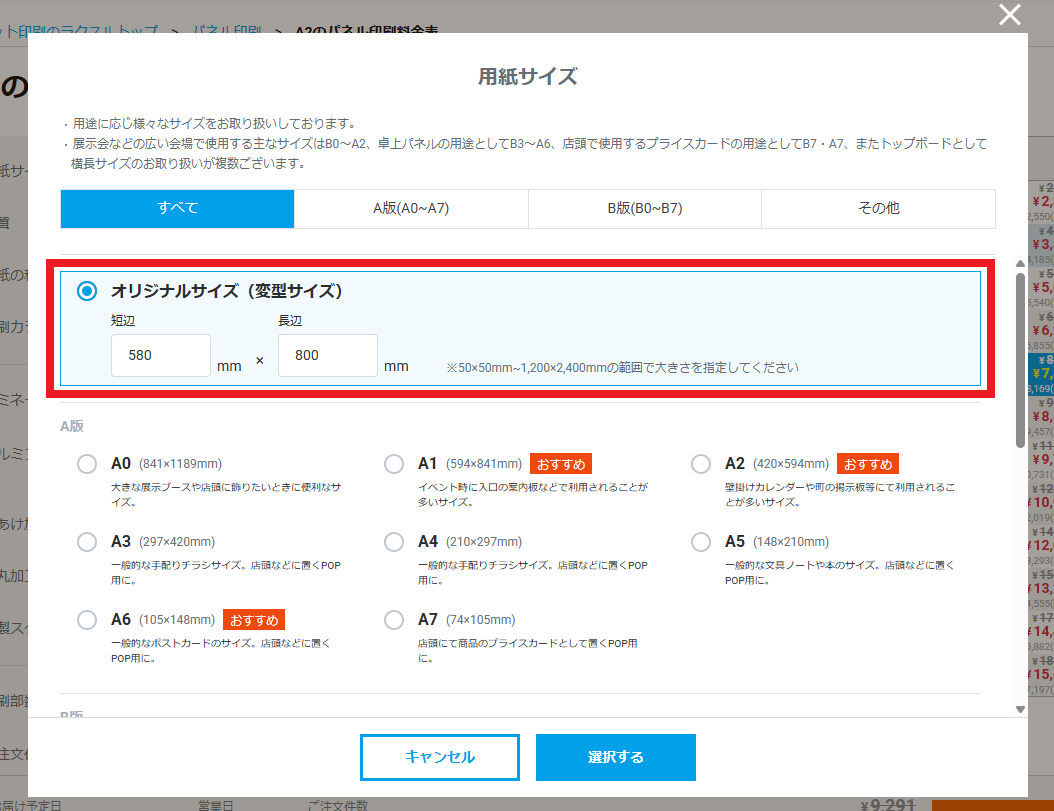Select the A2 (420×594mm) size
Image resolution: width=1054 pixels, height=811 pixels.
(701, 463)
